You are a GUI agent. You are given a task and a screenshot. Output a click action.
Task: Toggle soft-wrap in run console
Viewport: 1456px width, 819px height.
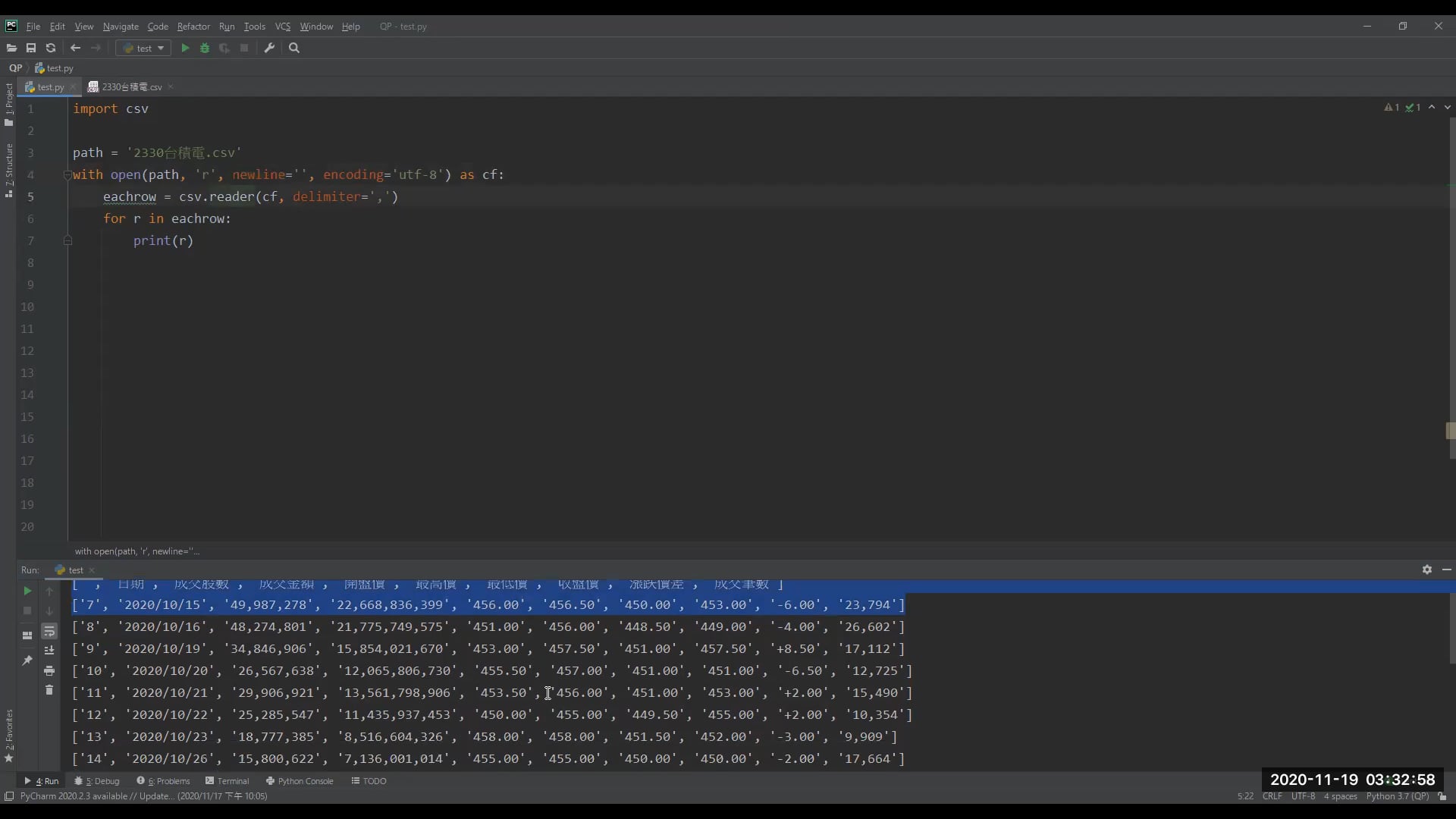[x=49, y=631]
